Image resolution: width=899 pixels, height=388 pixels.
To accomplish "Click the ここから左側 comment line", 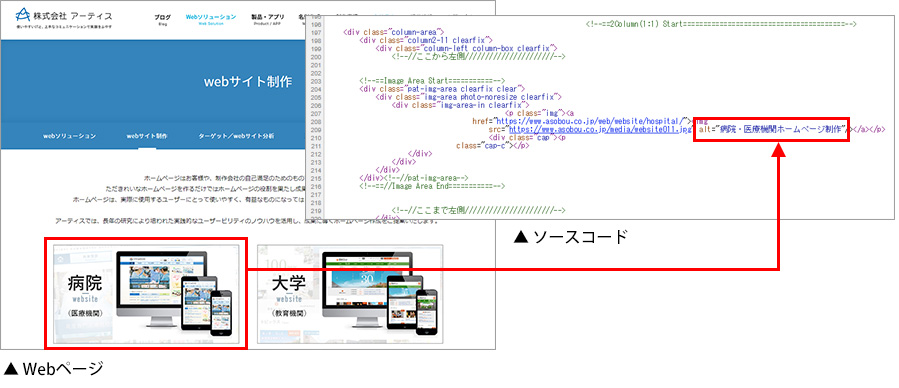I will click(x=479, y=56).
